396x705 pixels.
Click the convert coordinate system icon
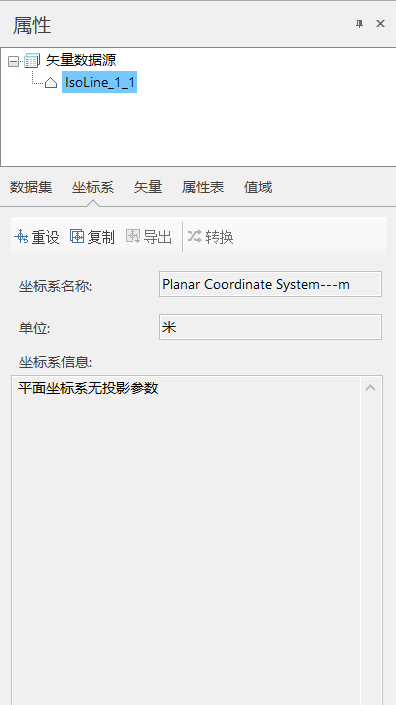click(195, 236)
